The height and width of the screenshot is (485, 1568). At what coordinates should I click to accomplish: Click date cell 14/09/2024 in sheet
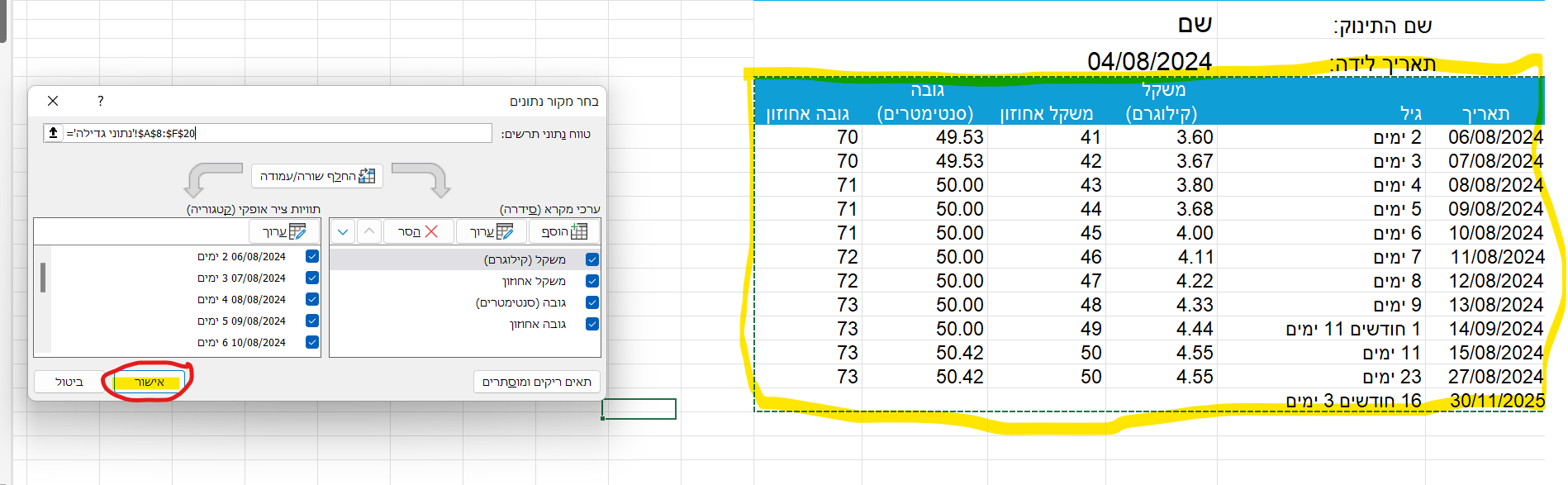(x=1495, y=329)
